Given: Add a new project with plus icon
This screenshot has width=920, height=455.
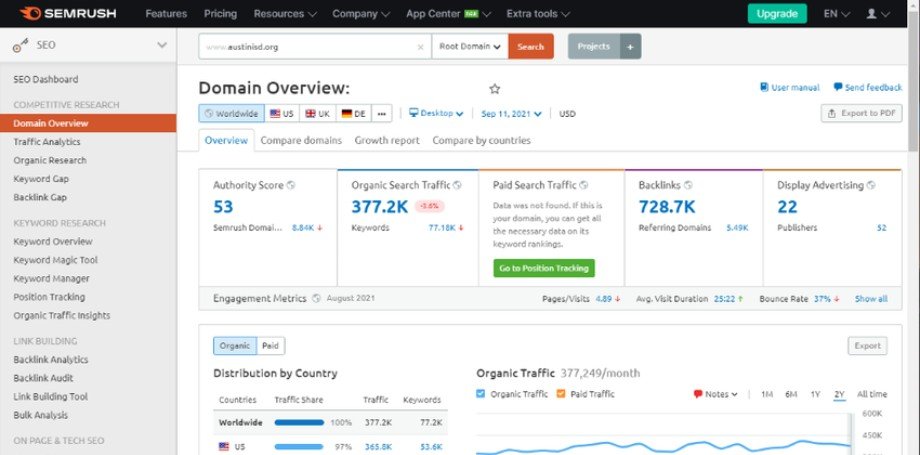Looking at the screenshot, I should [x=630, y=47].
